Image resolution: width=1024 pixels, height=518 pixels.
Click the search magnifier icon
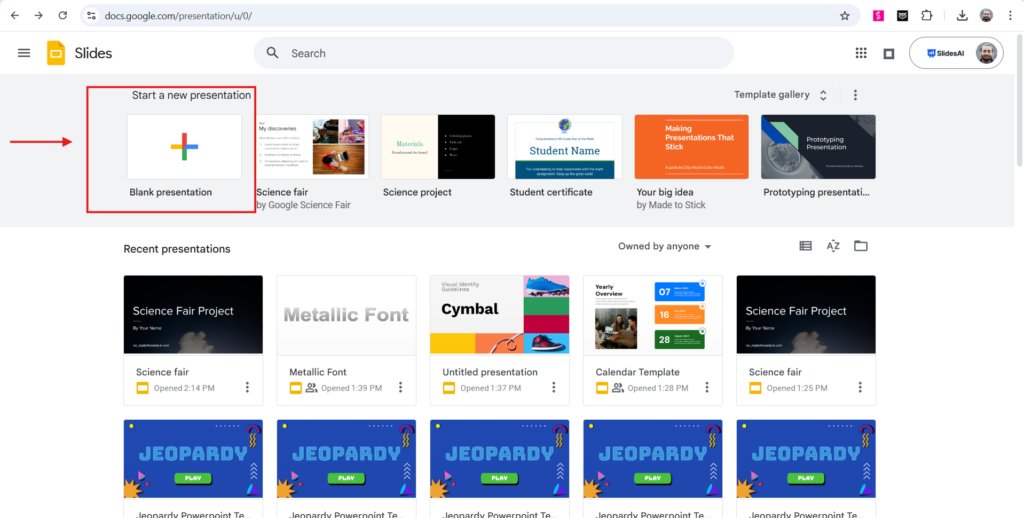(272, 53)
